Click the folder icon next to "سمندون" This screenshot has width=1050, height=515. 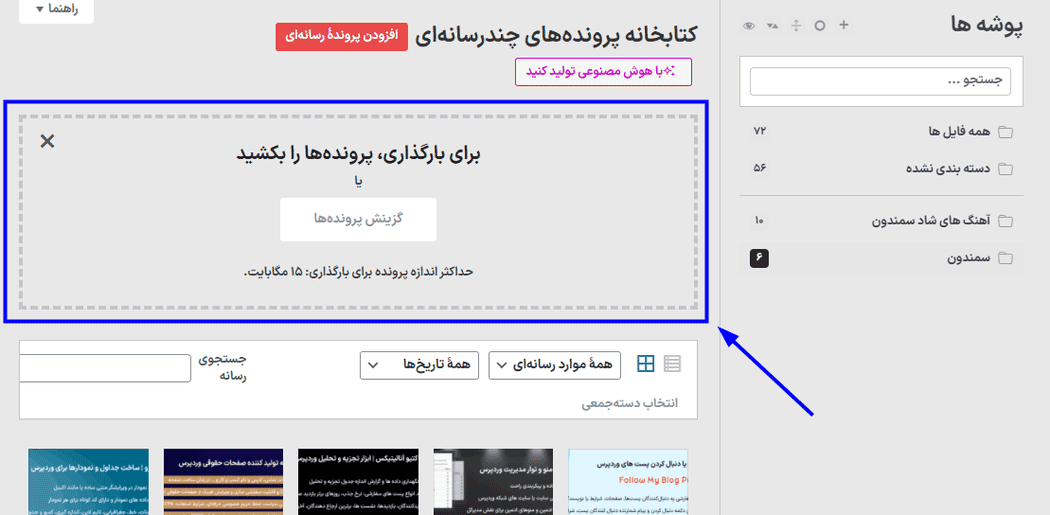coord(1005,257)
